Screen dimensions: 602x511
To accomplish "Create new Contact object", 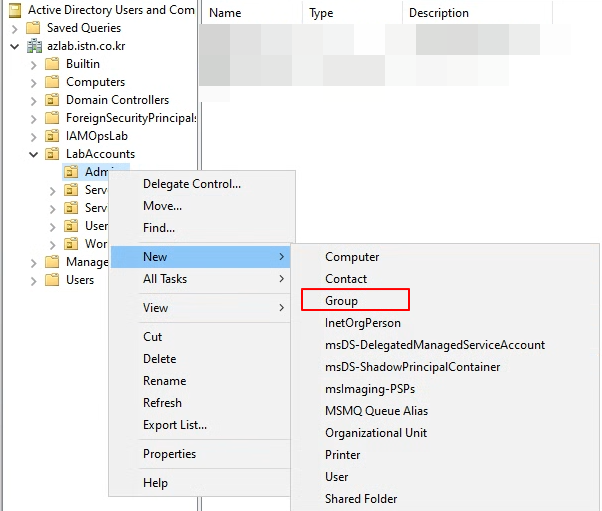I will 445,279.
